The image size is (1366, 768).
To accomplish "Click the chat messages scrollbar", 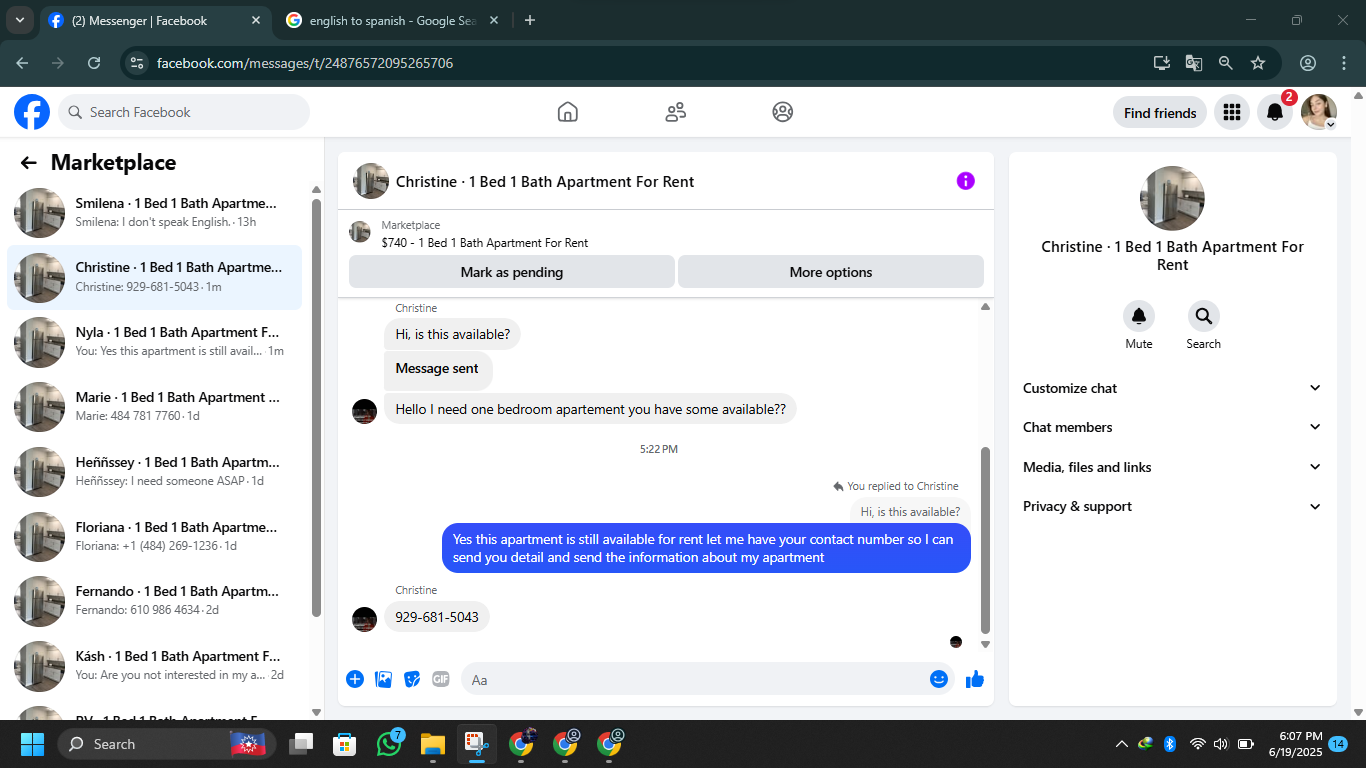I will [985, 540].
